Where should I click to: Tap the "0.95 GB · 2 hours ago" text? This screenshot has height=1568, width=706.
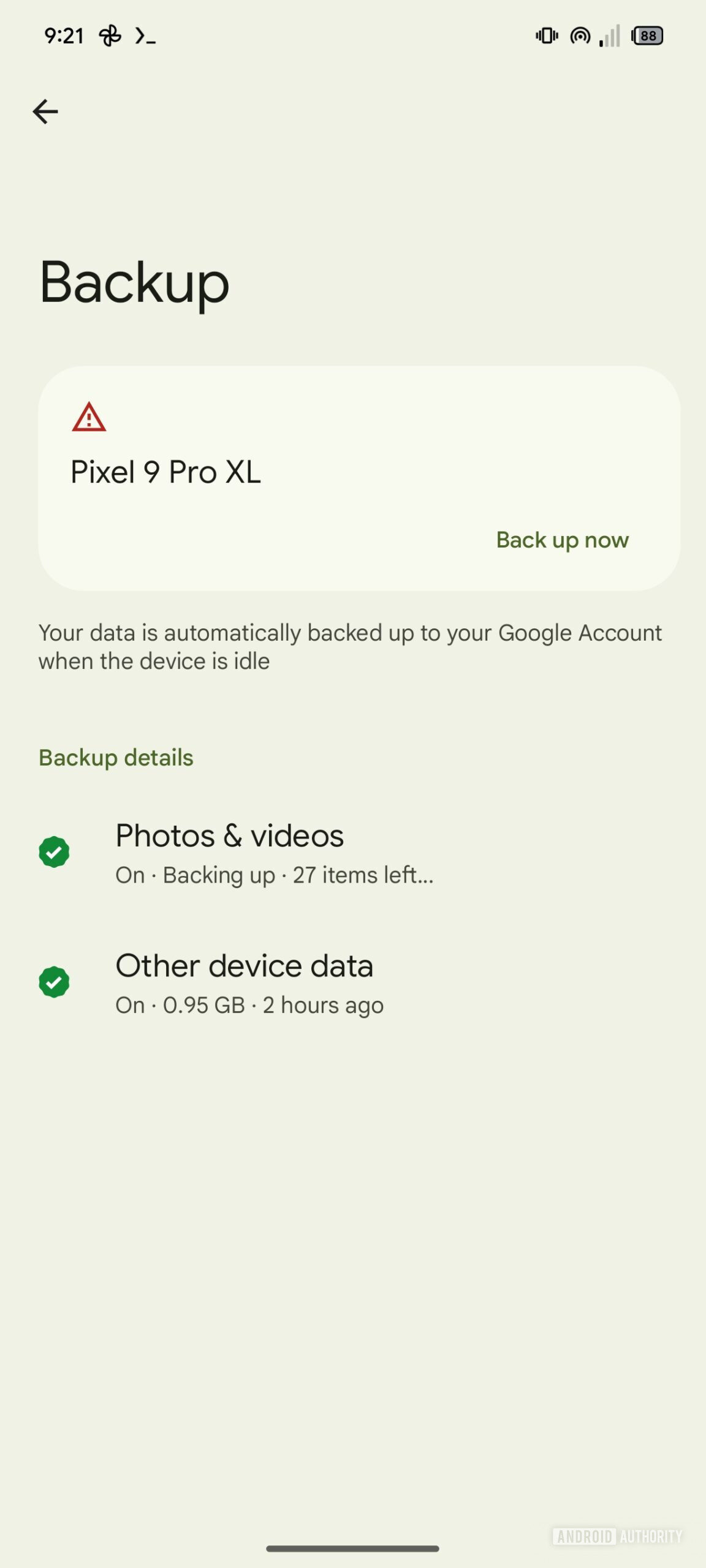click(273, 1005)
